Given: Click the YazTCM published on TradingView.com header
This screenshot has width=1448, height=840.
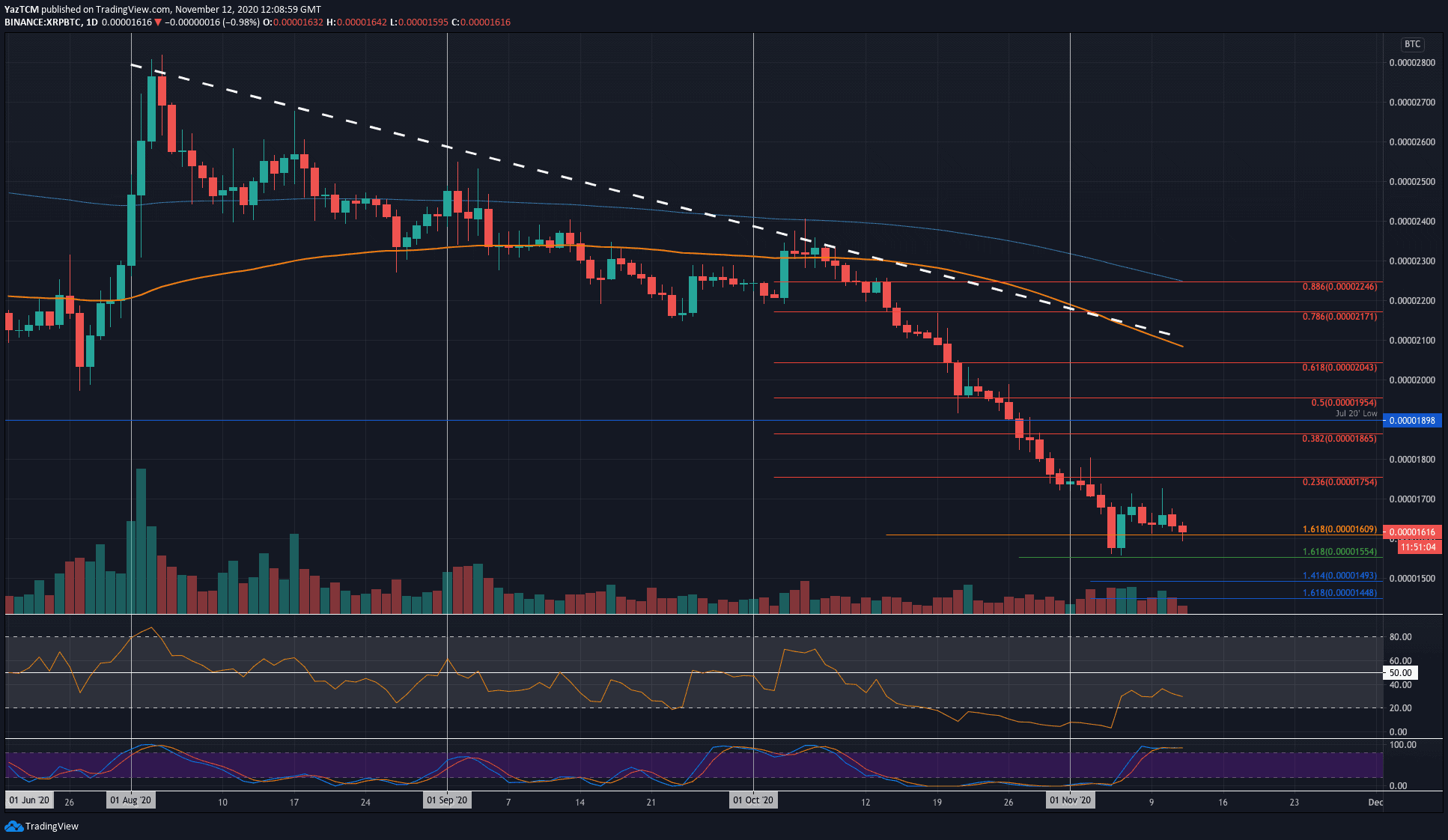Looking at the screenshot, I should click(162, 10).
